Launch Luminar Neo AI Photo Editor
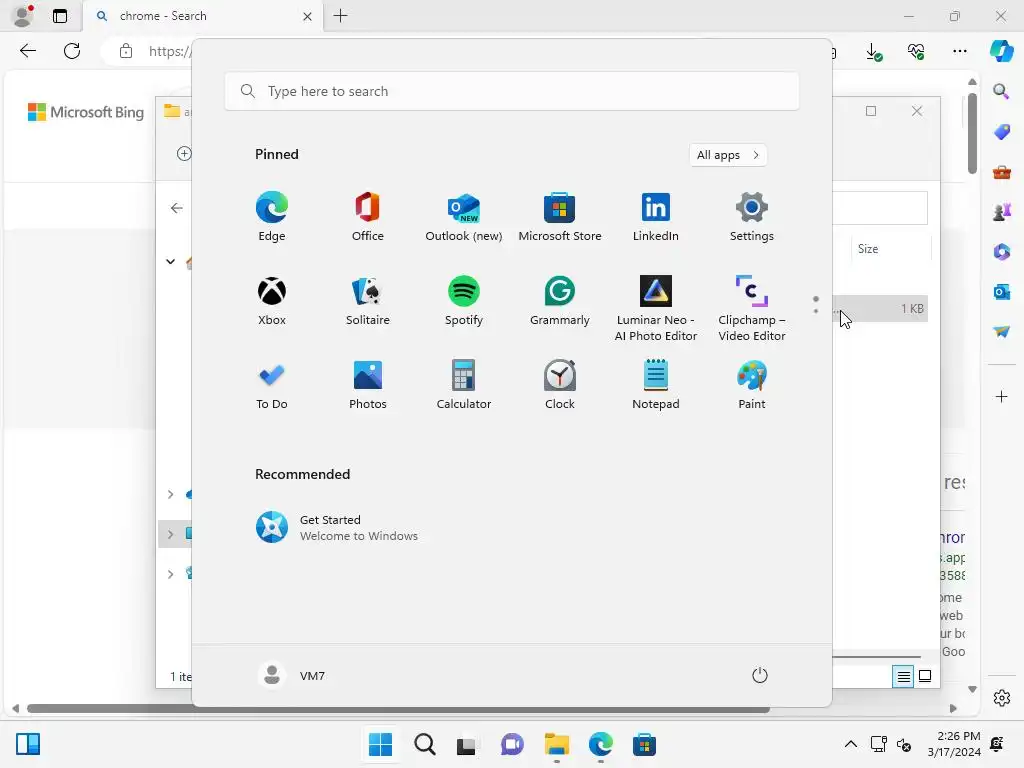The image size is (1024, 768). tap(656, 308)
